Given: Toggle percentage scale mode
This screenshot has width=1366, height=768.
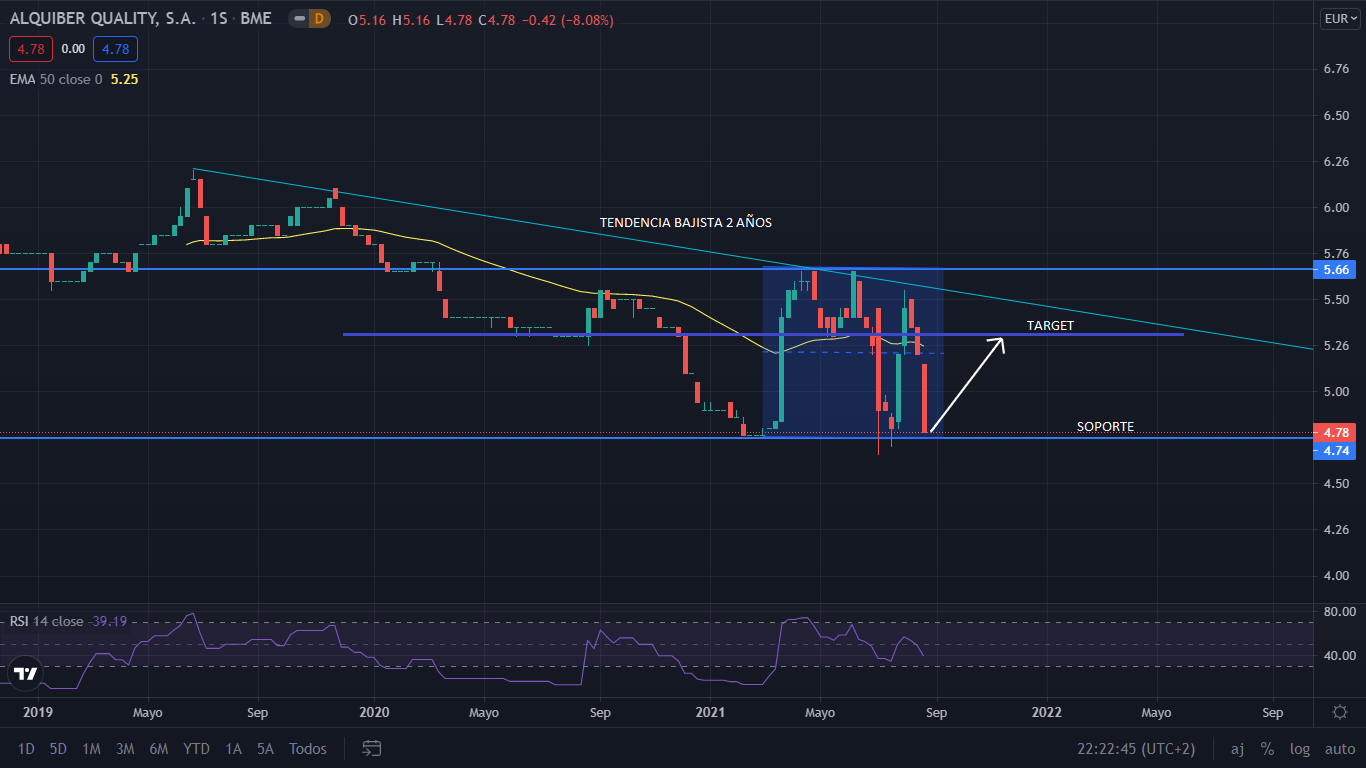Looking at the screenshot, I should point(1267,748).
